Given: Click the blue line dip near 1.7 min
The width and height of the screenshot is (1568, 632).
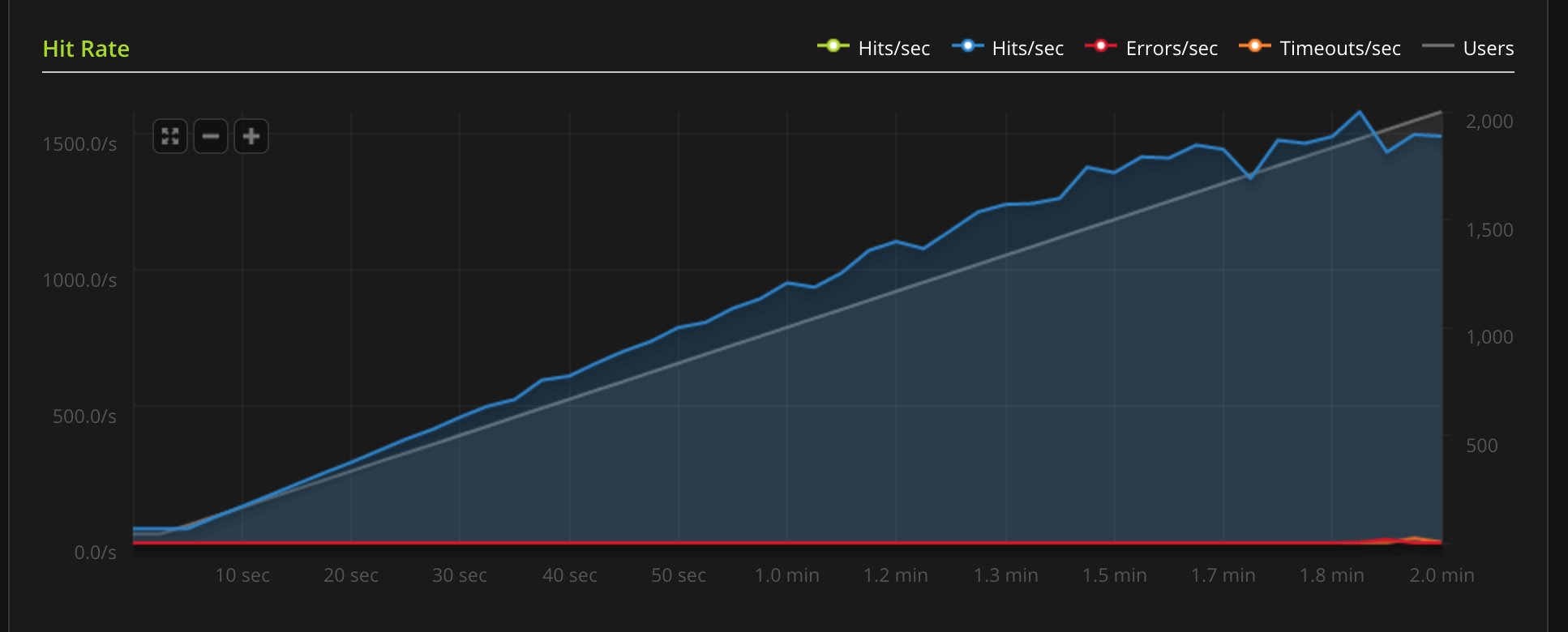Looking at the screenshot, I should 1251,177.
